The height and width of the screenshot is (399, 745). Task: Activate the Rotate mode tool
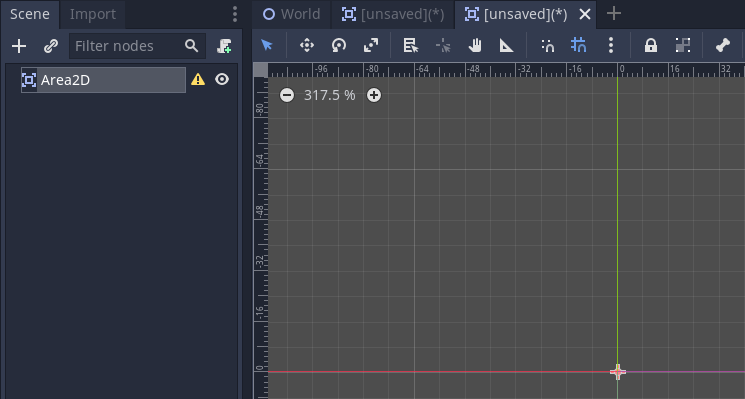point(339,46)
